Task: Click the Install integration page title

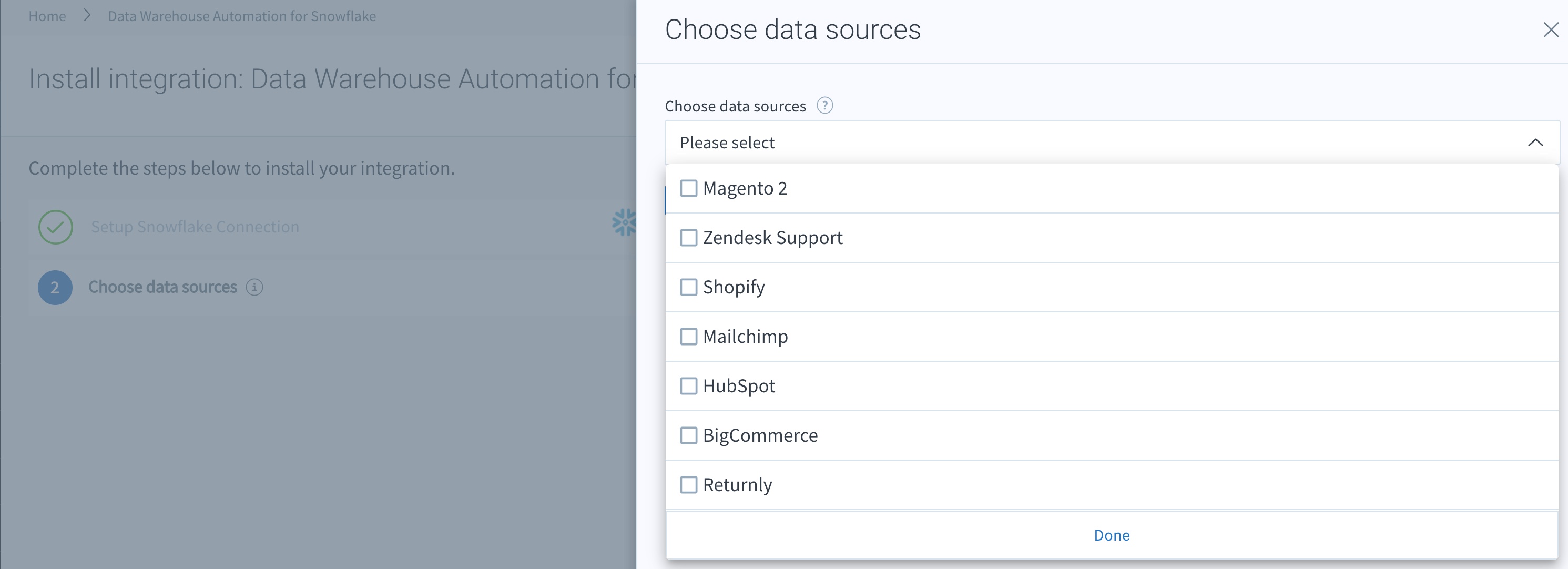Action: [x=332, y=79]
